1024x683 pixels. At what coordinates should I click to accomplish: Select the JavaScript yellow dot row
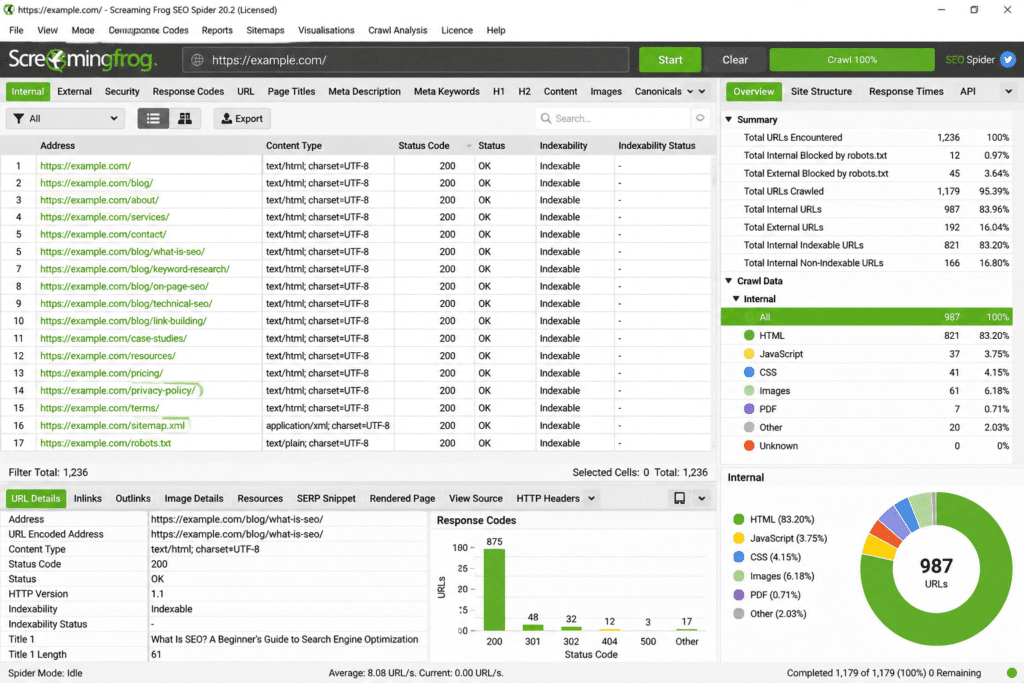(867, 354)
